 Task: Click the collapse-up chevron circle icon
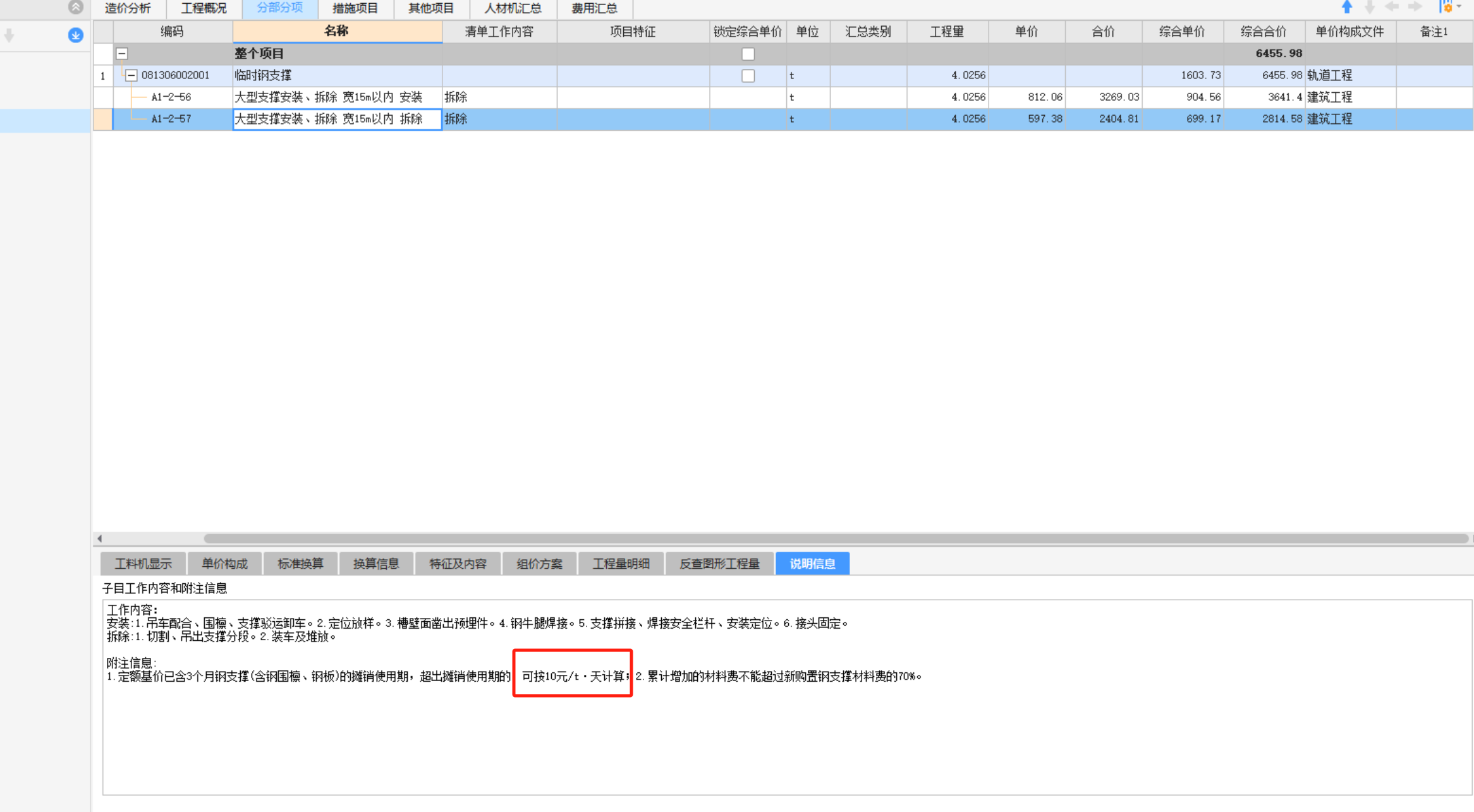[75, 7]
